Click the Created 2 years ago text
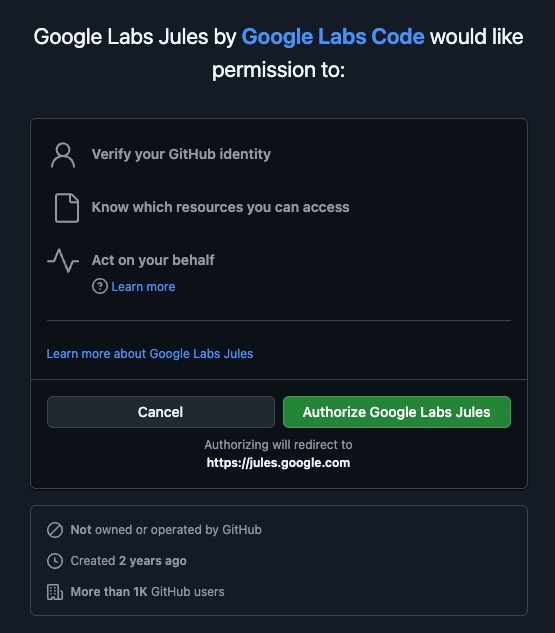Screen dimensions: 555x633 click(x=128, y=561)
